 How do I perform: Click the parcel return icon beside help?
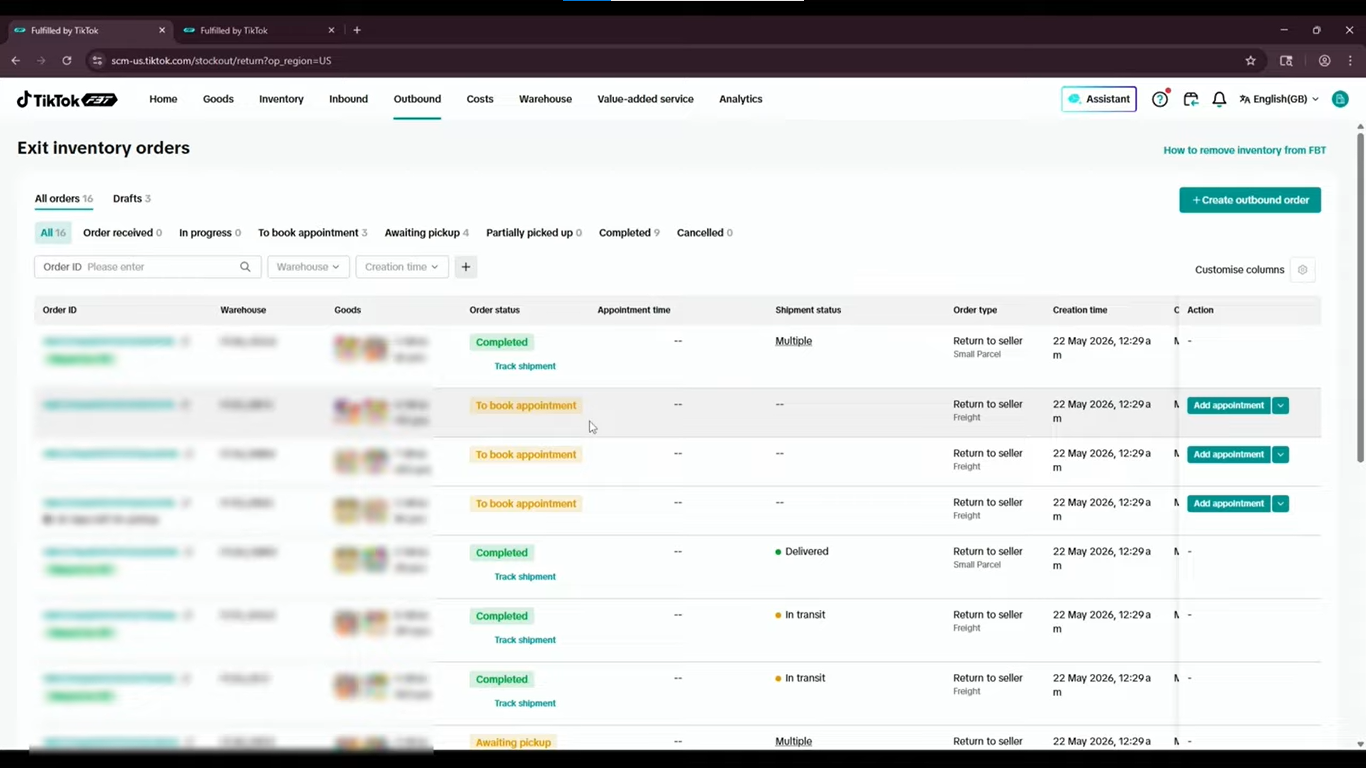coord(1190,99)
